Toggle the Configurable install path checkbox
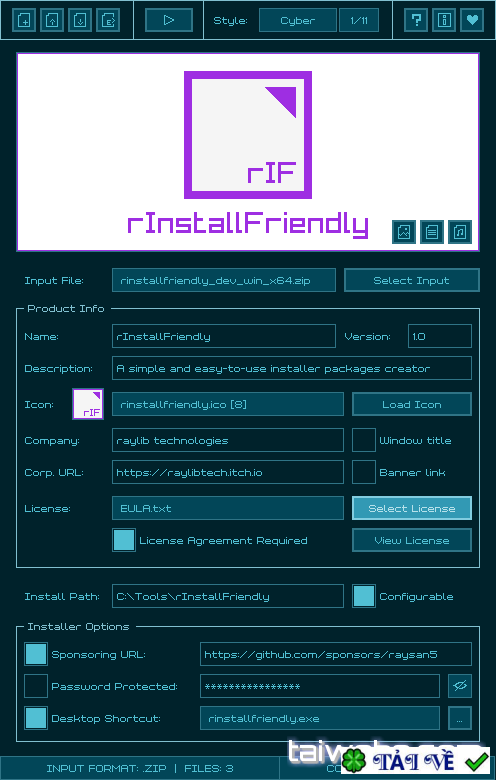 (x=364, y=596)
